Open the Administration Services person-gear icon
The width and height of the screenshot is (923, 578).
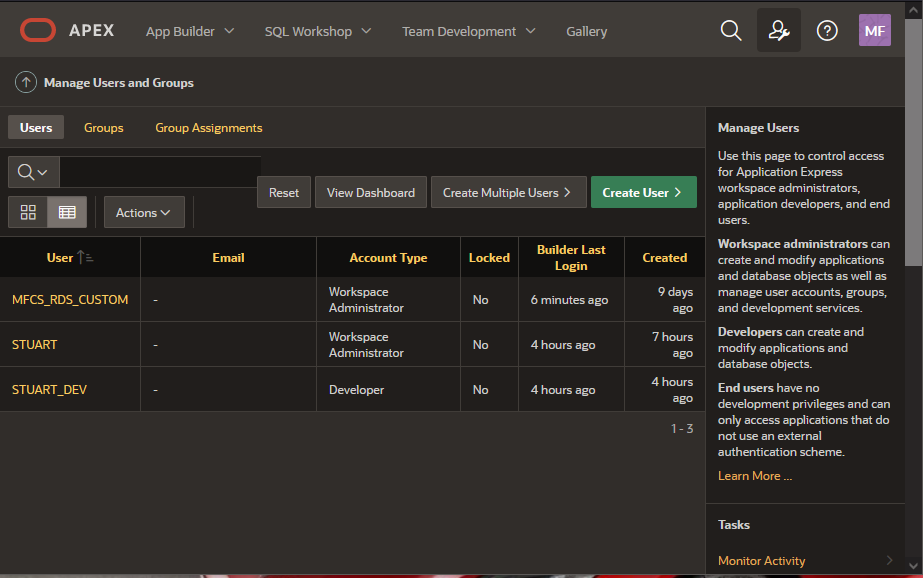click(x=778, y=30)
